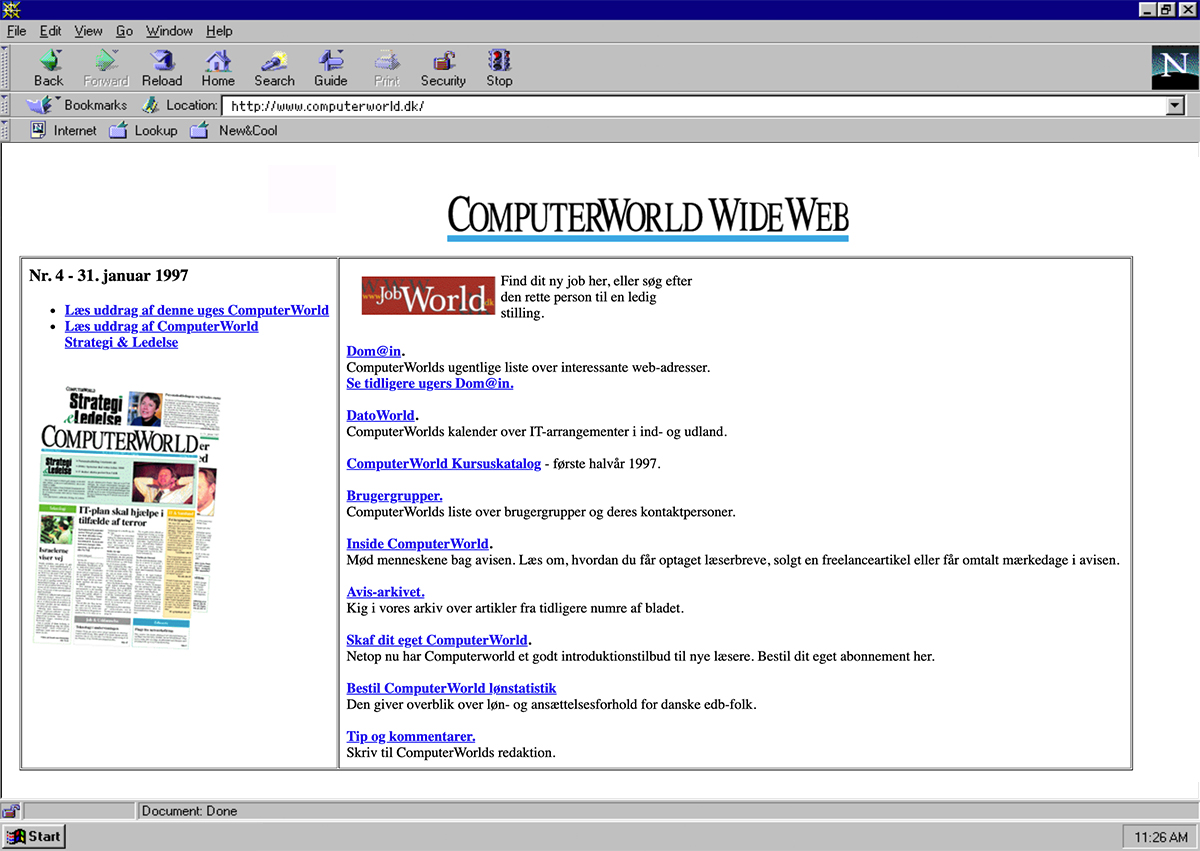This screenshot has width=1200, height=851.
Task: Go to the Home page icon
Action: click(218, 68)
